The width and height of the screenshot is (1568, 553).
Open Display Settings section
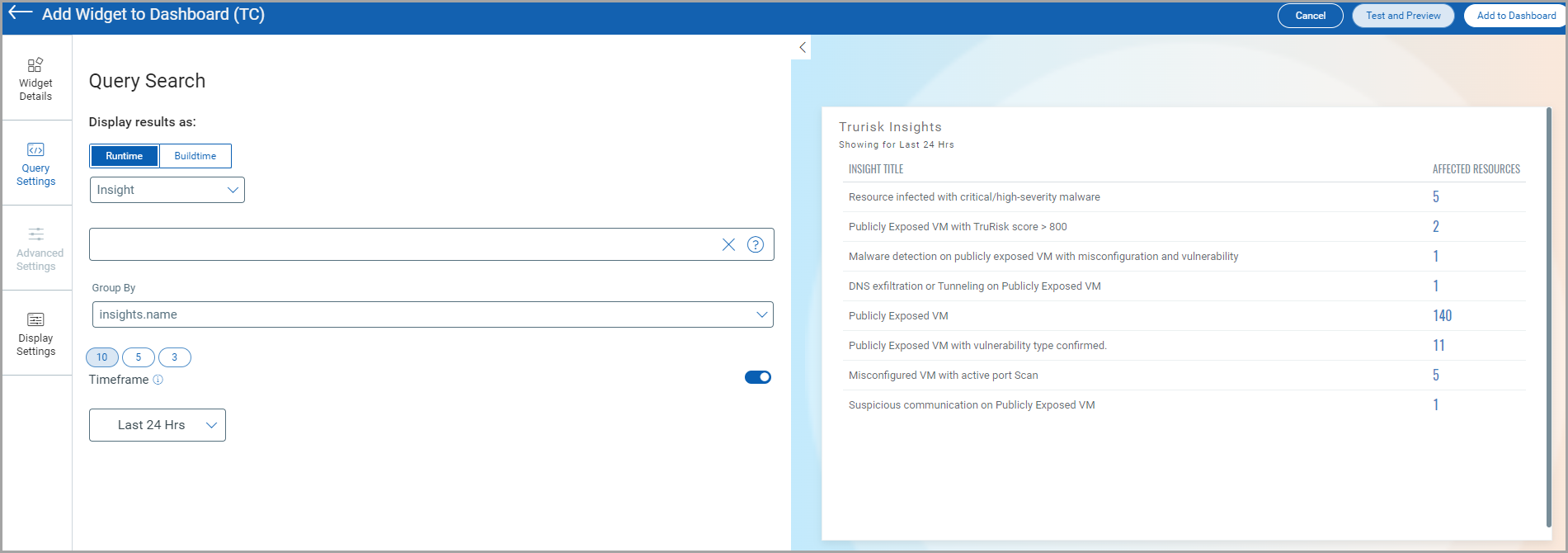pos(35,334)
